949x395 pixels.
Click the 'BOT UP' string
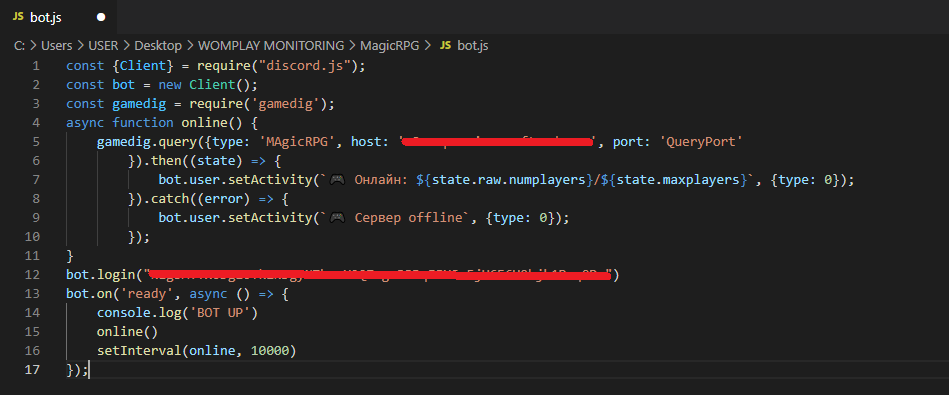(x=220, y=312)
